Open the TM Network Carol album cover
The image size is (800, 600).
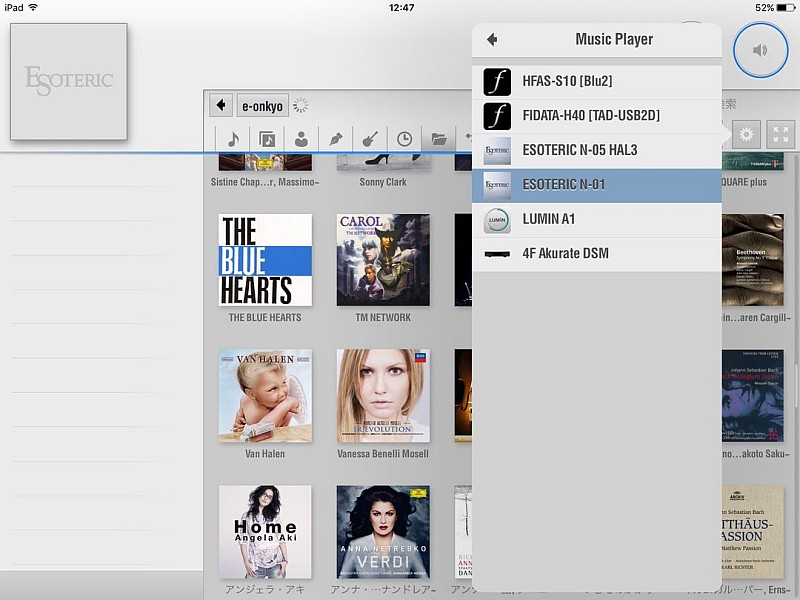(x=383, y=260)
